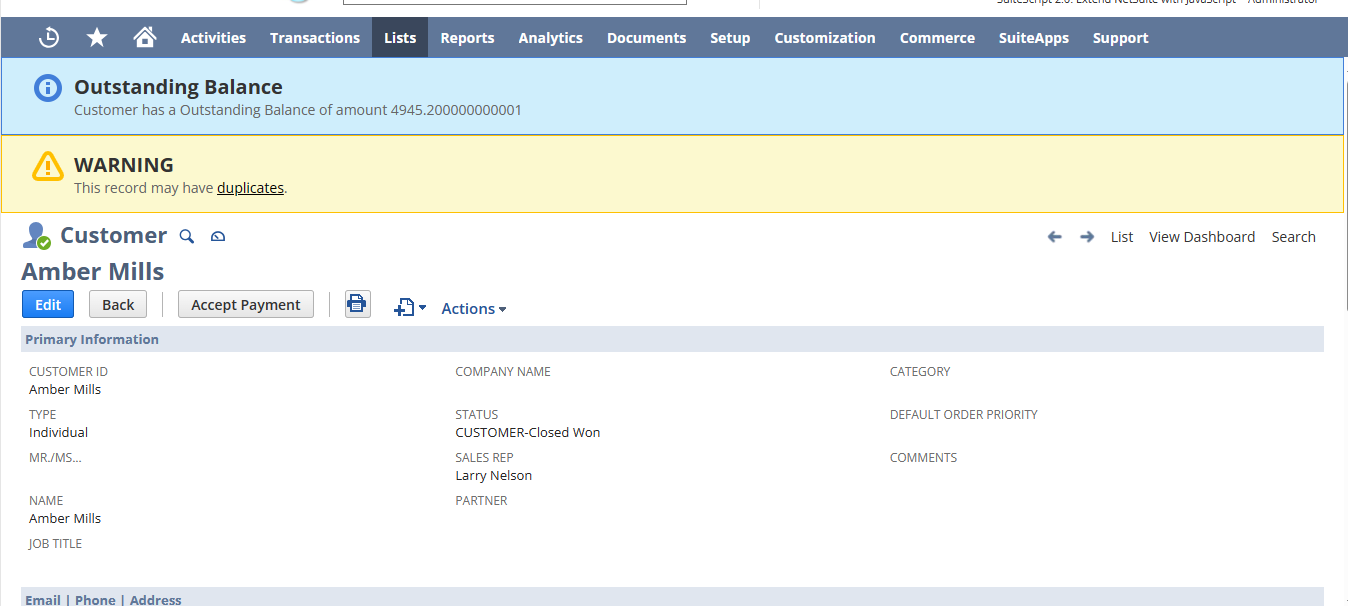Click the Edit button
Image resolution: width=1348 pixels, height=606 pixels.
click(x=48, y=305)
